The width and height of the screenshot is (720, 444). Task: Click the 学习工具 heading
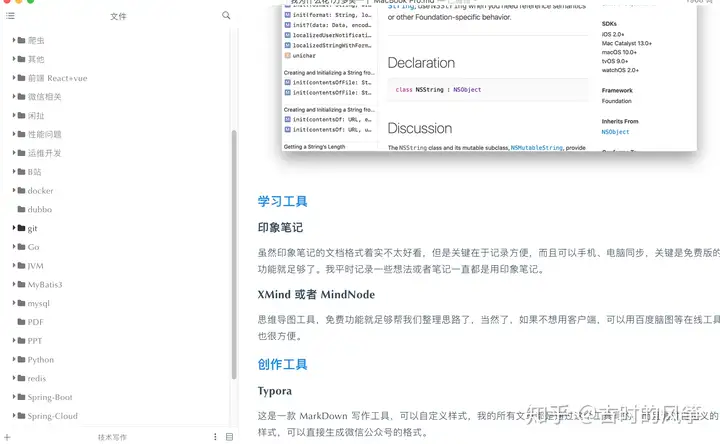point(282,201)
